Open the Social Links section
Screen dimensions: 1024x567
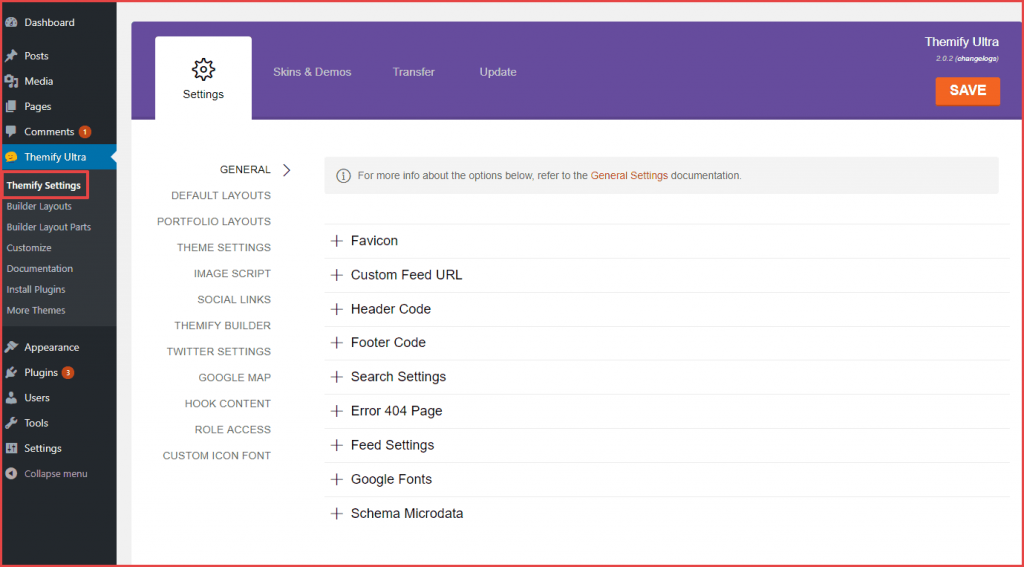point(234,300)
